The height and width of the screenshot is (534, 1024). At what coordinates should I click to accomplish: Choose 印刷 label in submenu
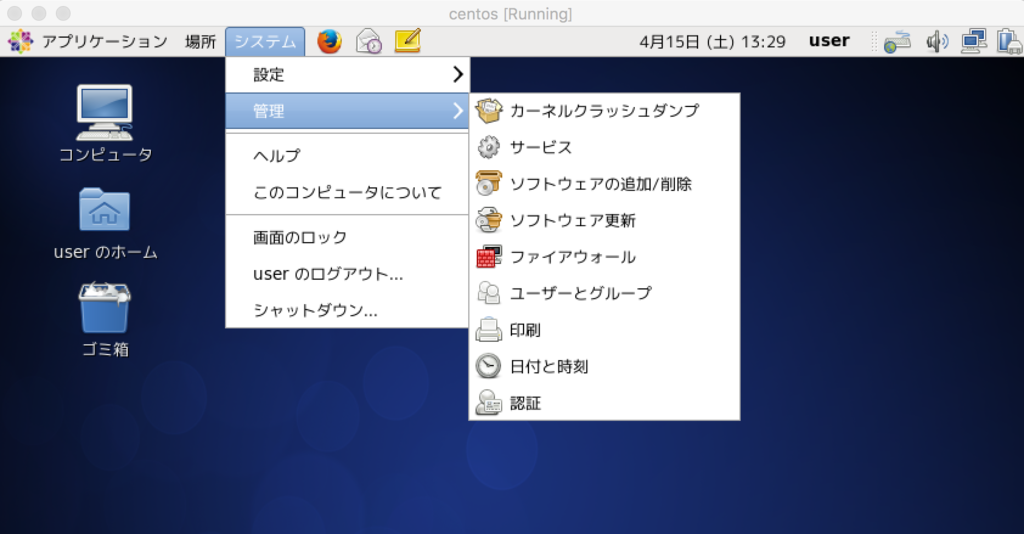pyautogui.click(x=525, y=330)
